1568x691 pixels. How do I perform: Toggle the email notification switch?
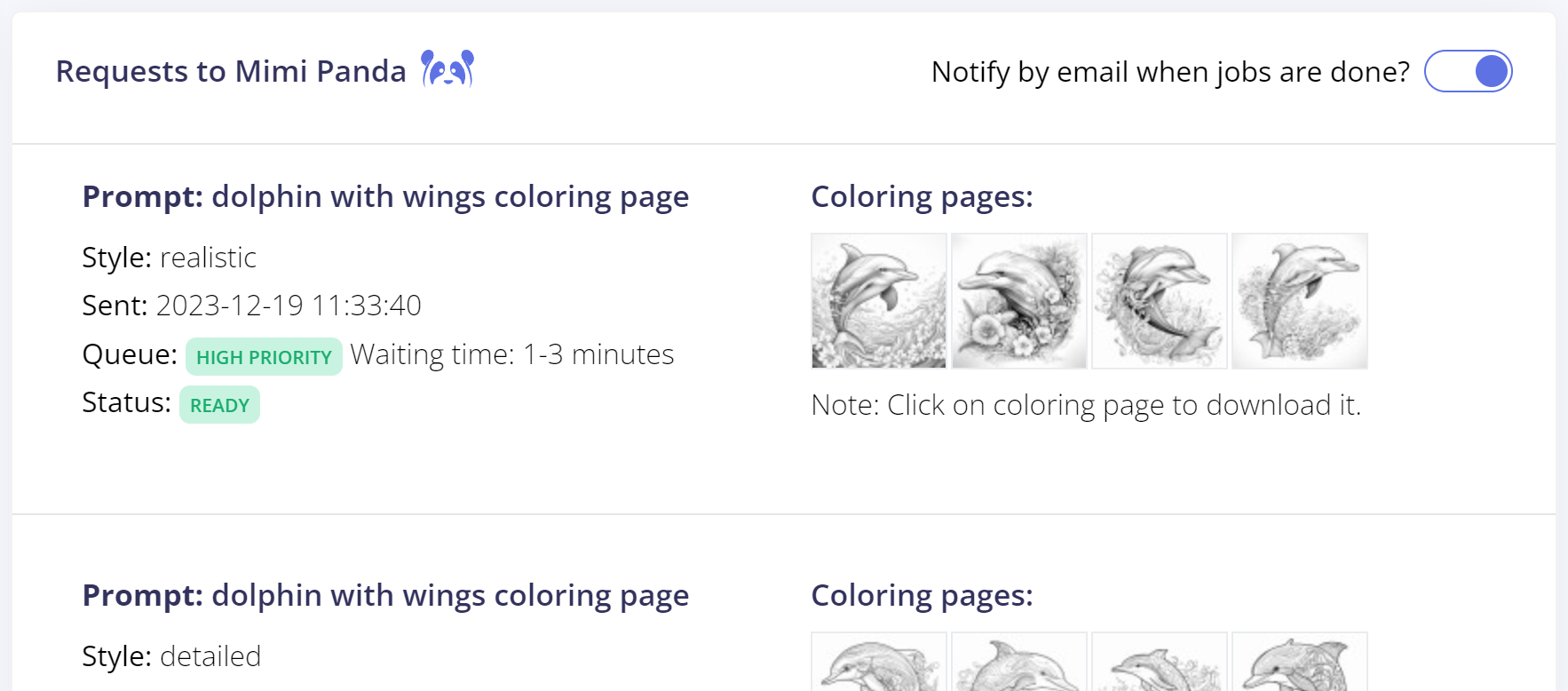(1468, 71)
